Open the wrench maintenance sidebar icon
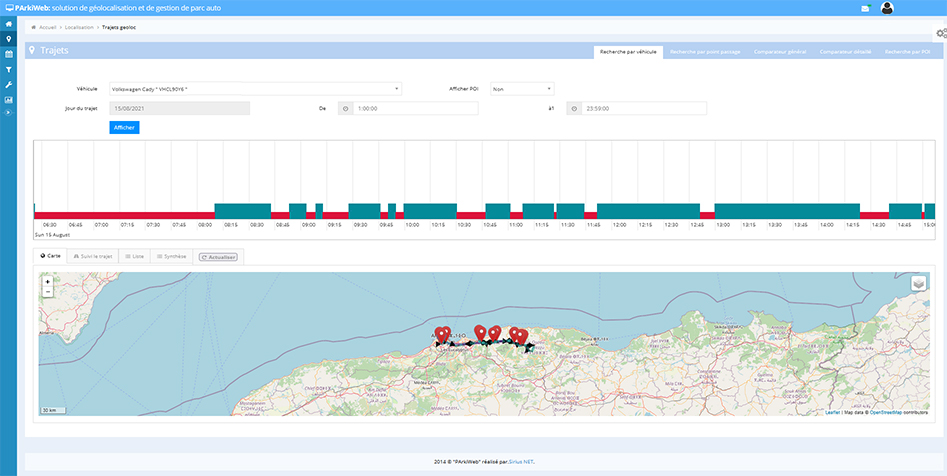This screenshot has width=947, height=476. tap(9, 85)
